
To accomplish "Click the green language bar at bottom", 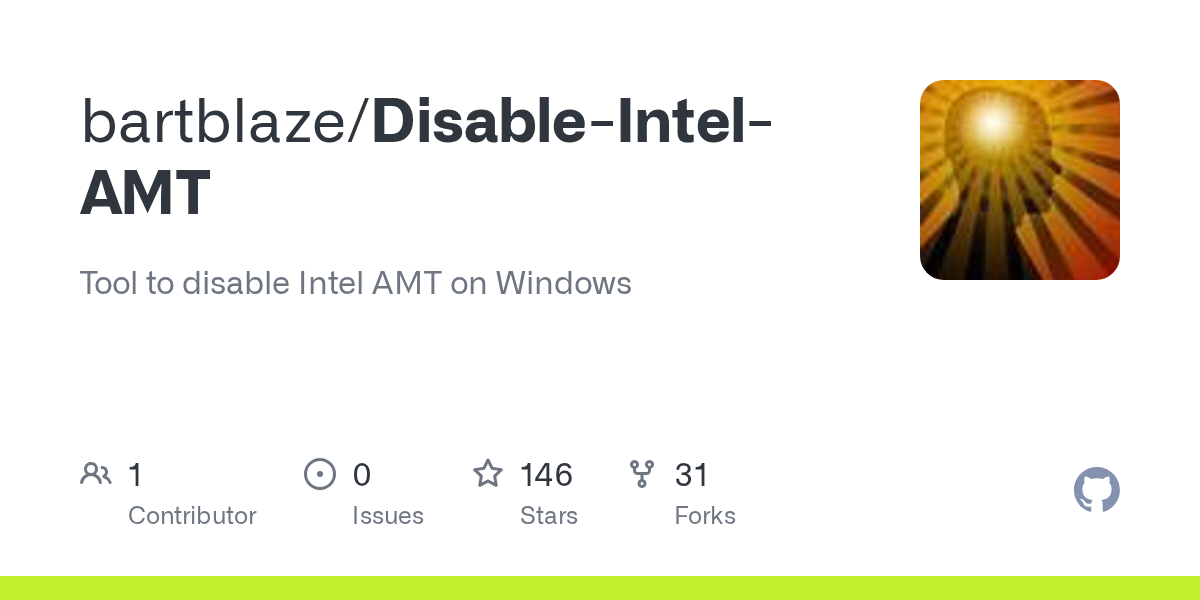I will click(x=600, y=588).
